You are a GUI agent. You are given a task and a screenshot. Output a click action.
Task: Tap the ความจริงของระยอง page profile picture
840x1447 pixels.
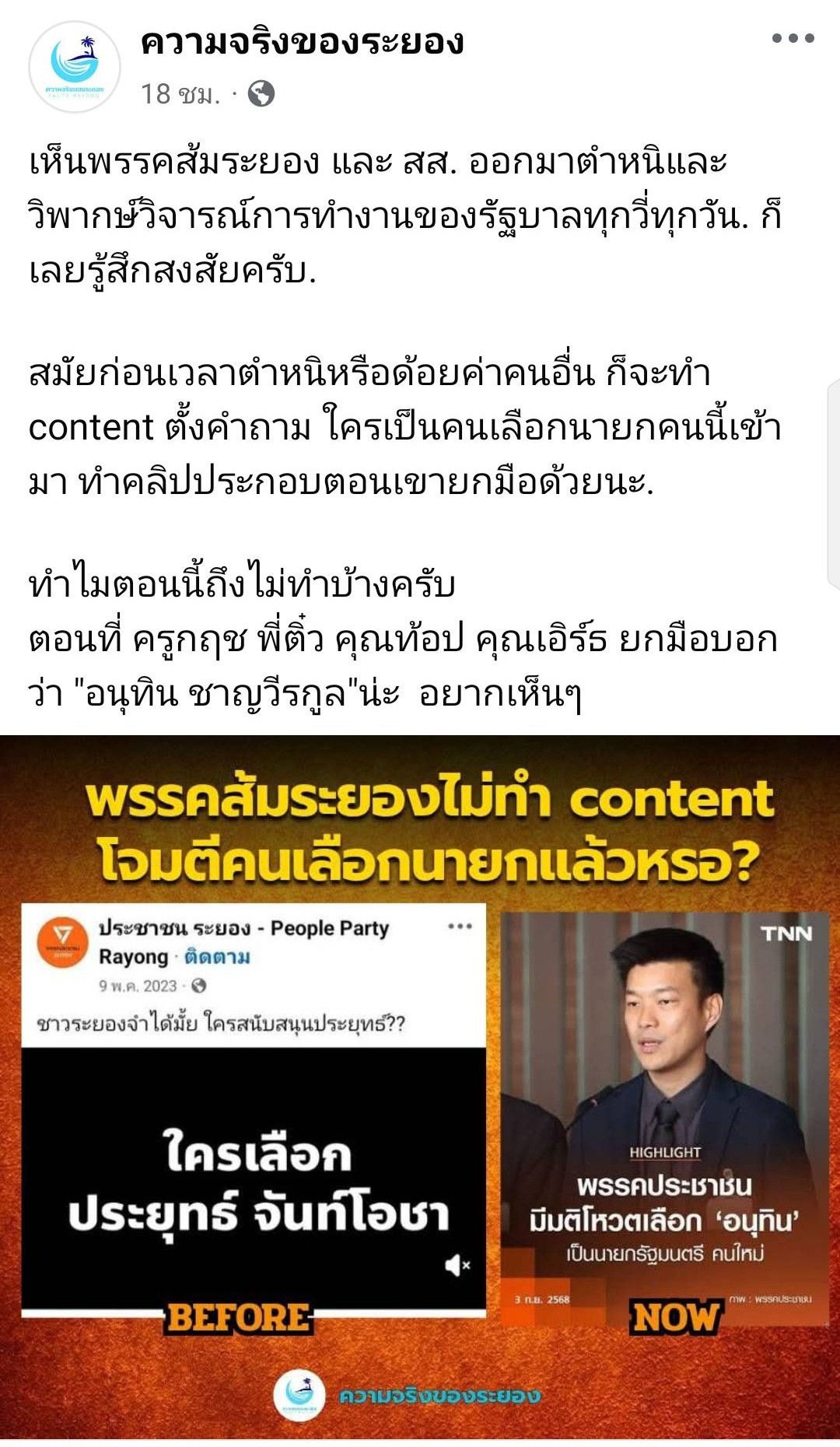pyautogui.click(x=75, y=67)
